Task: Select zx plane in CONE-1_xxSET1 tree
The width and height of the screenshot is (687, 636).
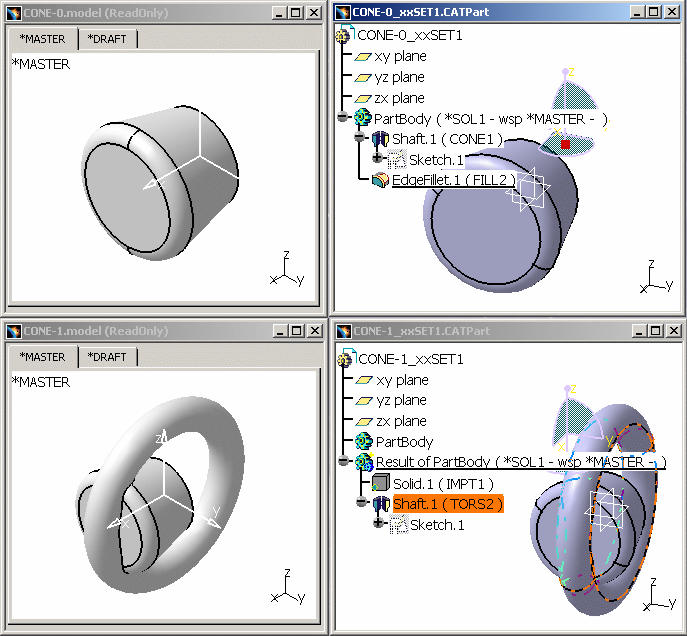Action: pyautogui.click(x=400, y=421)
